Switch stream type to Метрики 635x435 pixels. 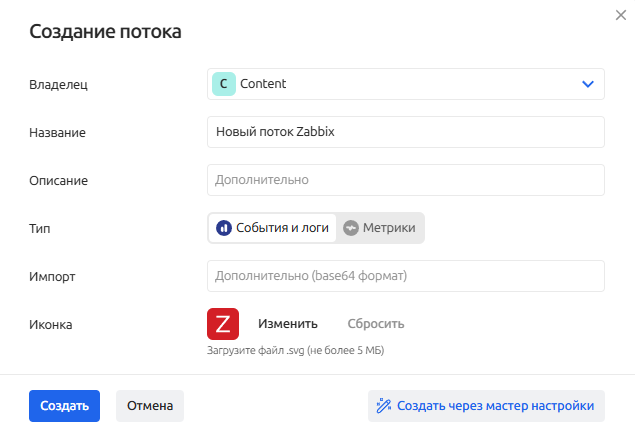380,228
